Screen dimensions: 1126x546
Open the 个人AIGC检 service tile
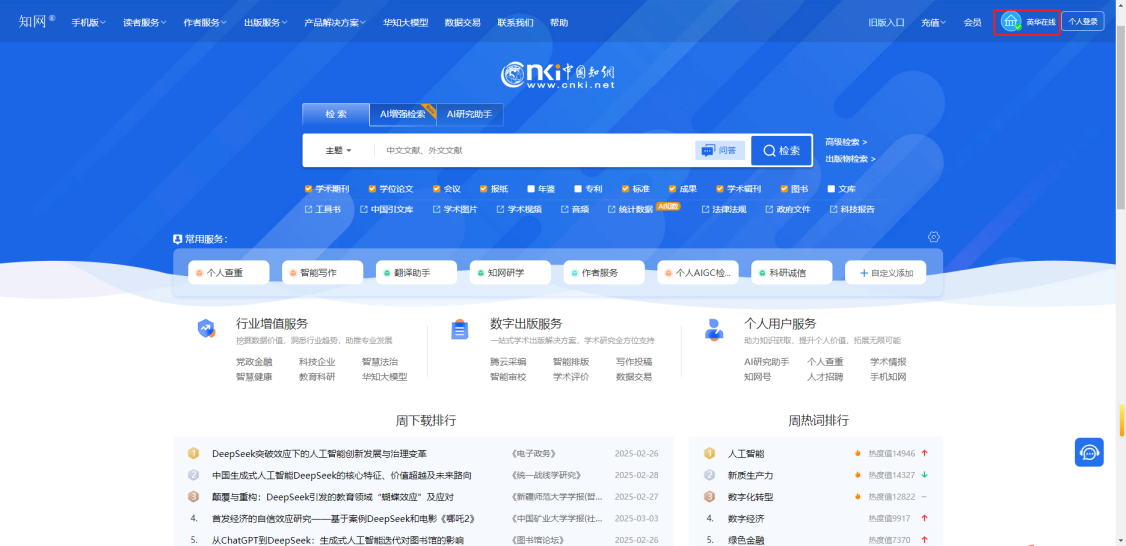[x=698, y=272]
